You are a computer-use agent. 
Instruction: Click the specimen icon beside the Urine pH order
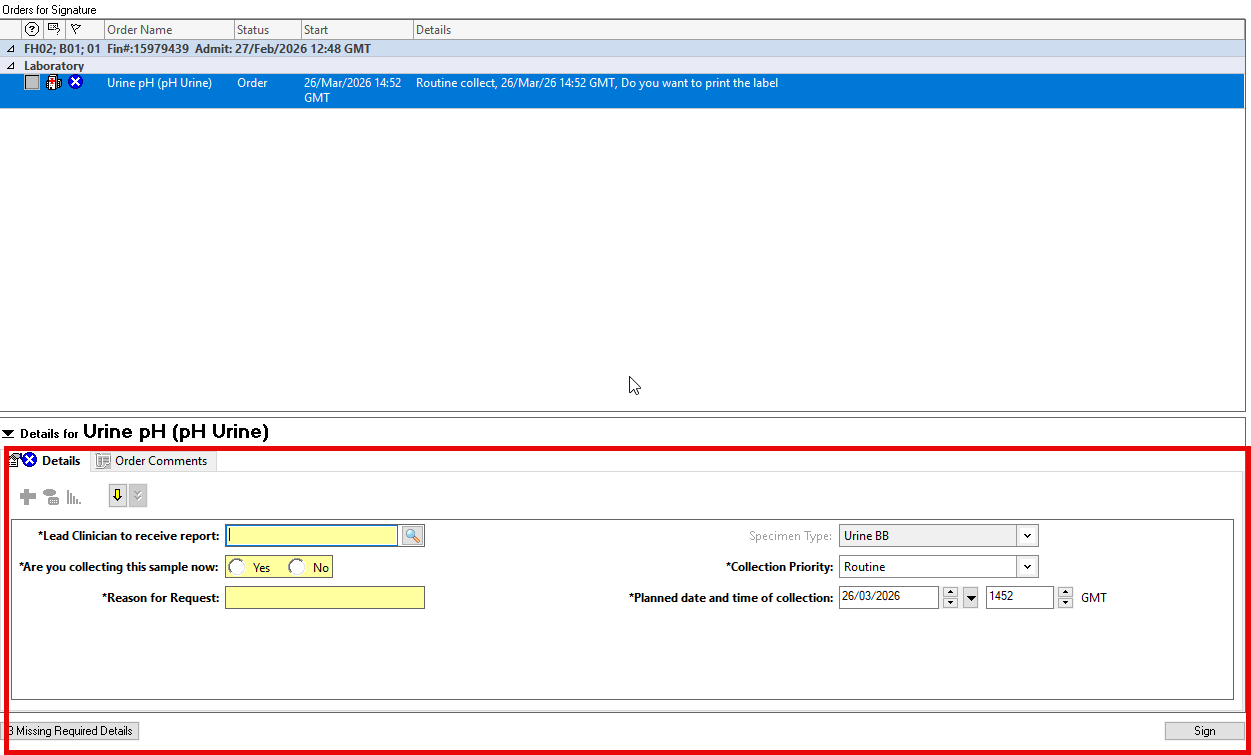pos(54,83)
